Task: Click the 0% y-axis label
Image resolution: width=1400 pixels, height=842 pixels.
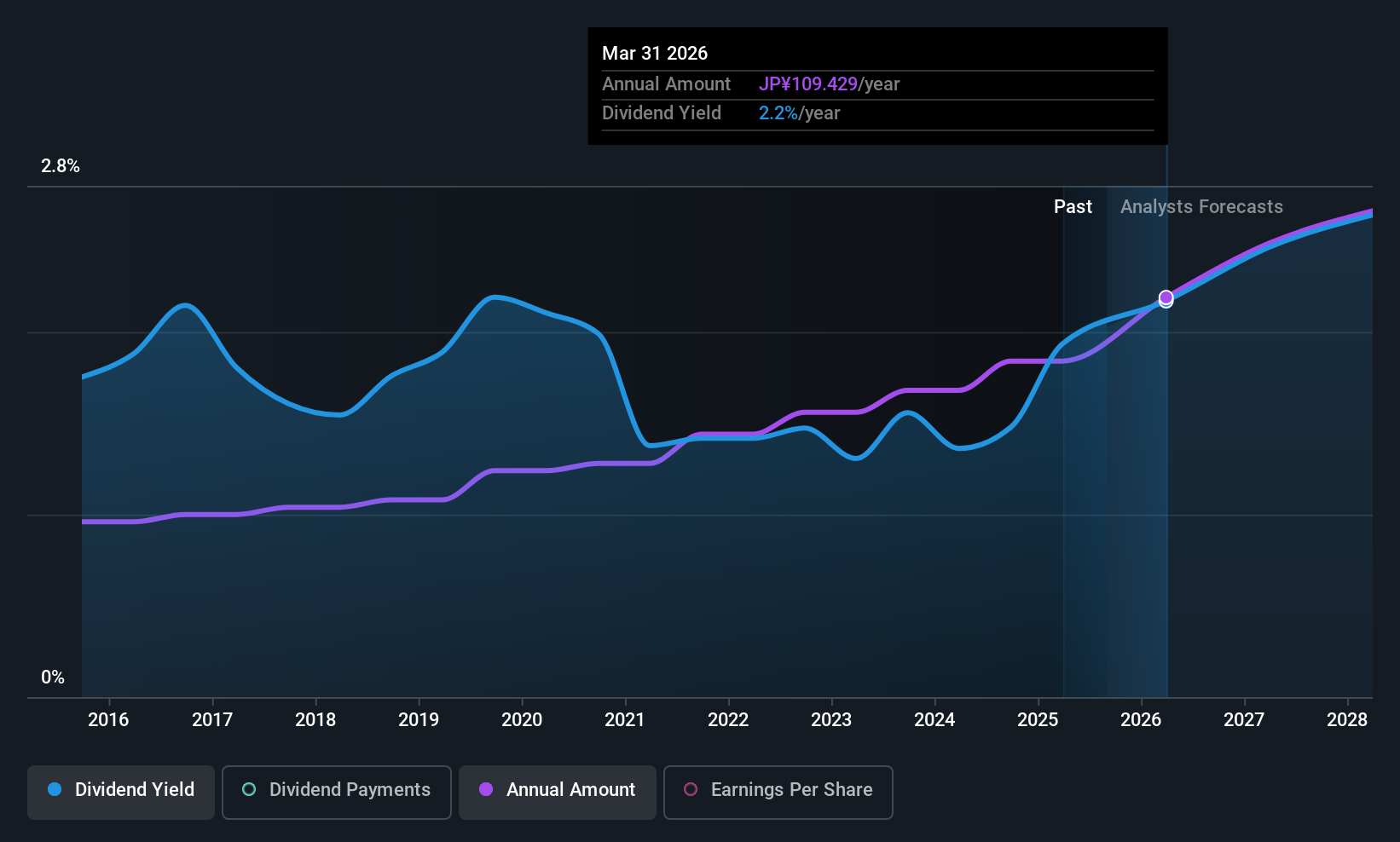Action: click(53, 678)
